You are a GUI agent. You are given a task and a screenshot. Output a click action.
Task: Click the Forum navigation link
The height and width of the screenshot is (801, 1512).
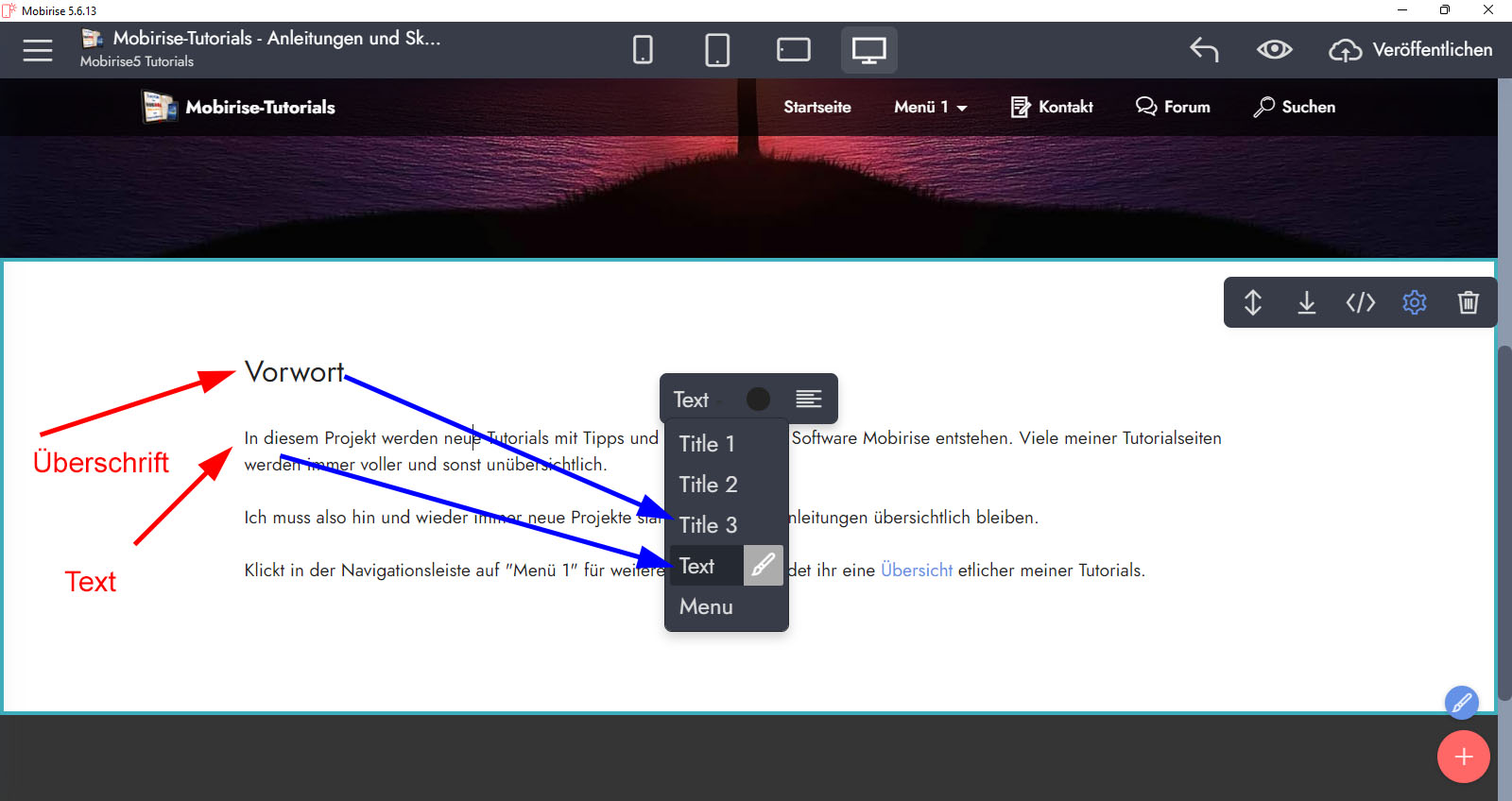1173,107
